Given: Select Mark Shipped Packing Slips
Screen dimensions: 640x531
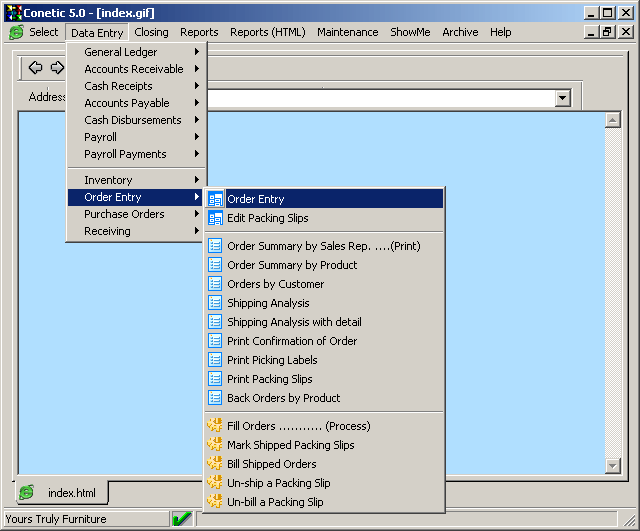Looking at the screenshot, I should pos(290,445).
